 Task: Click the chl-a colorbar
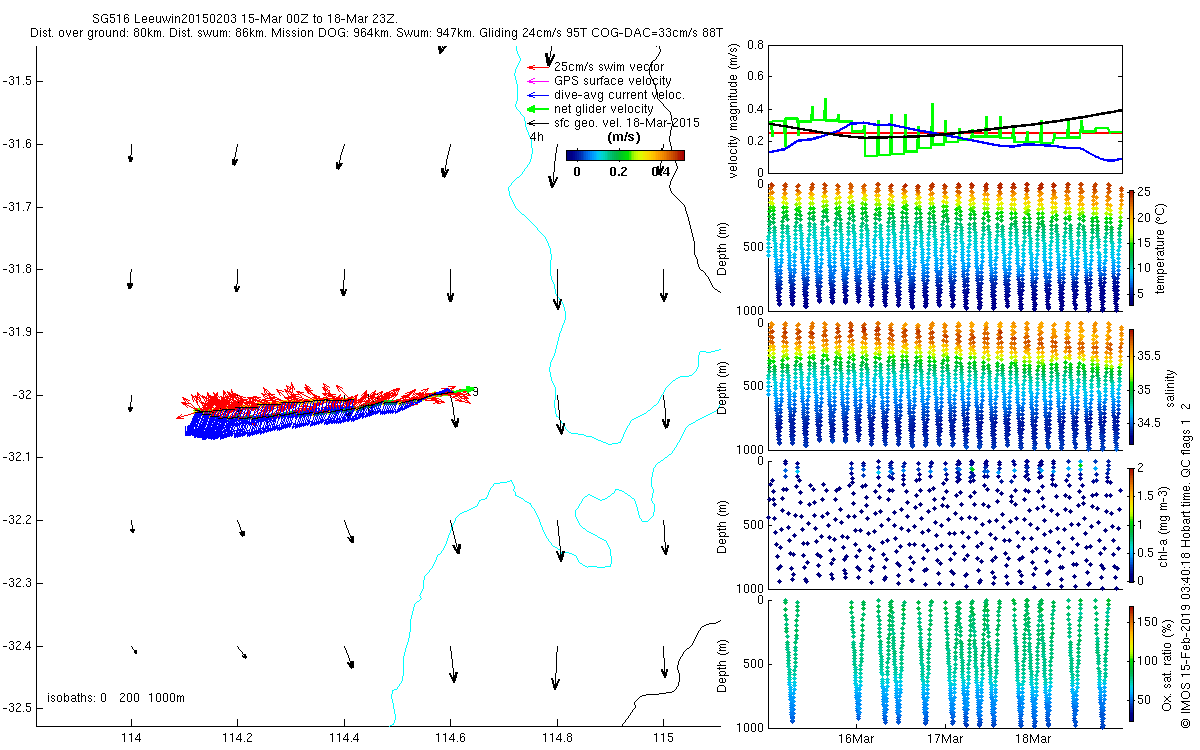coord(1131,525)
